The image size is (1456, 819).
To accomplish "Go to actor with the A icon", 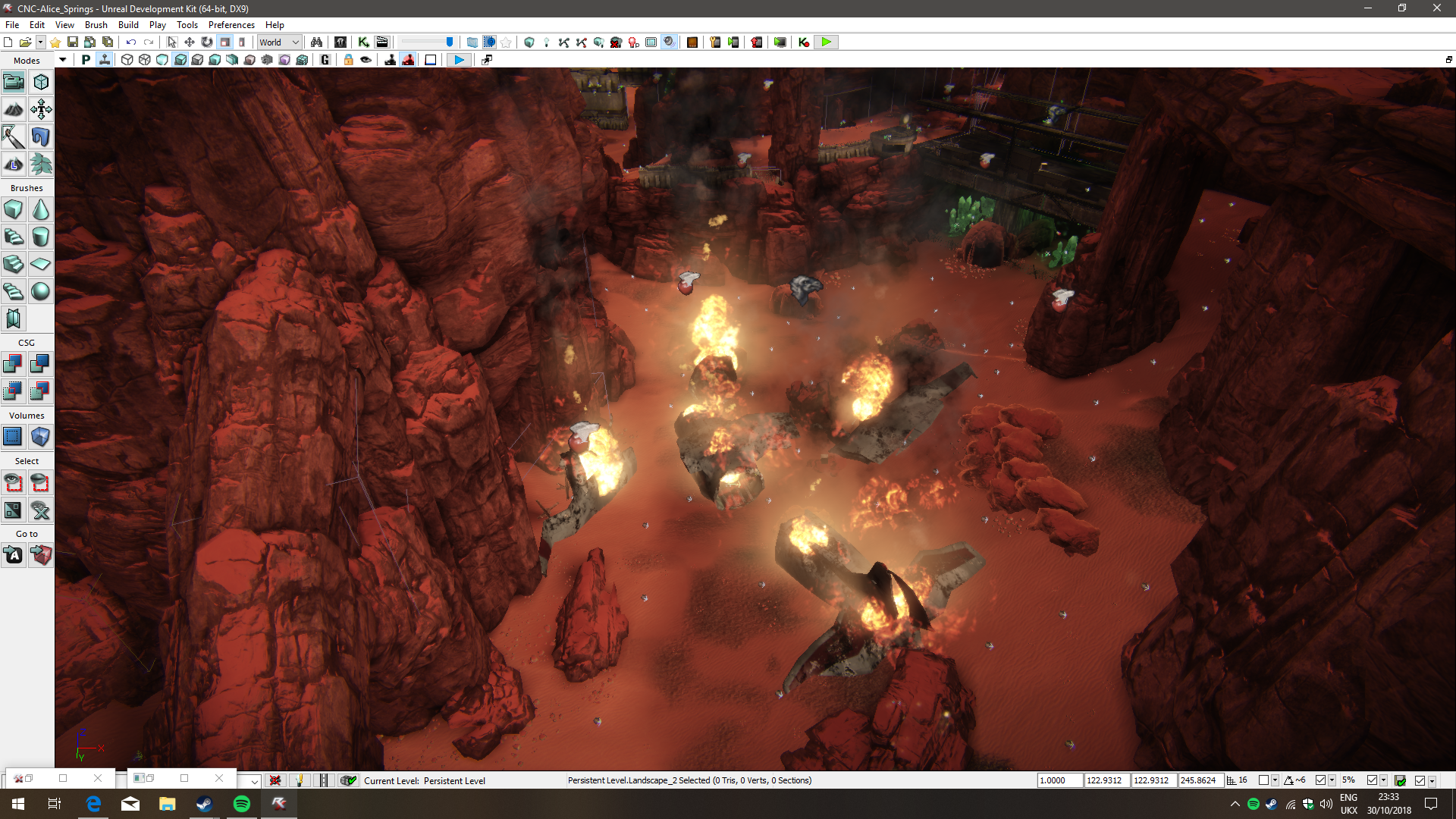I will point(14,555).
